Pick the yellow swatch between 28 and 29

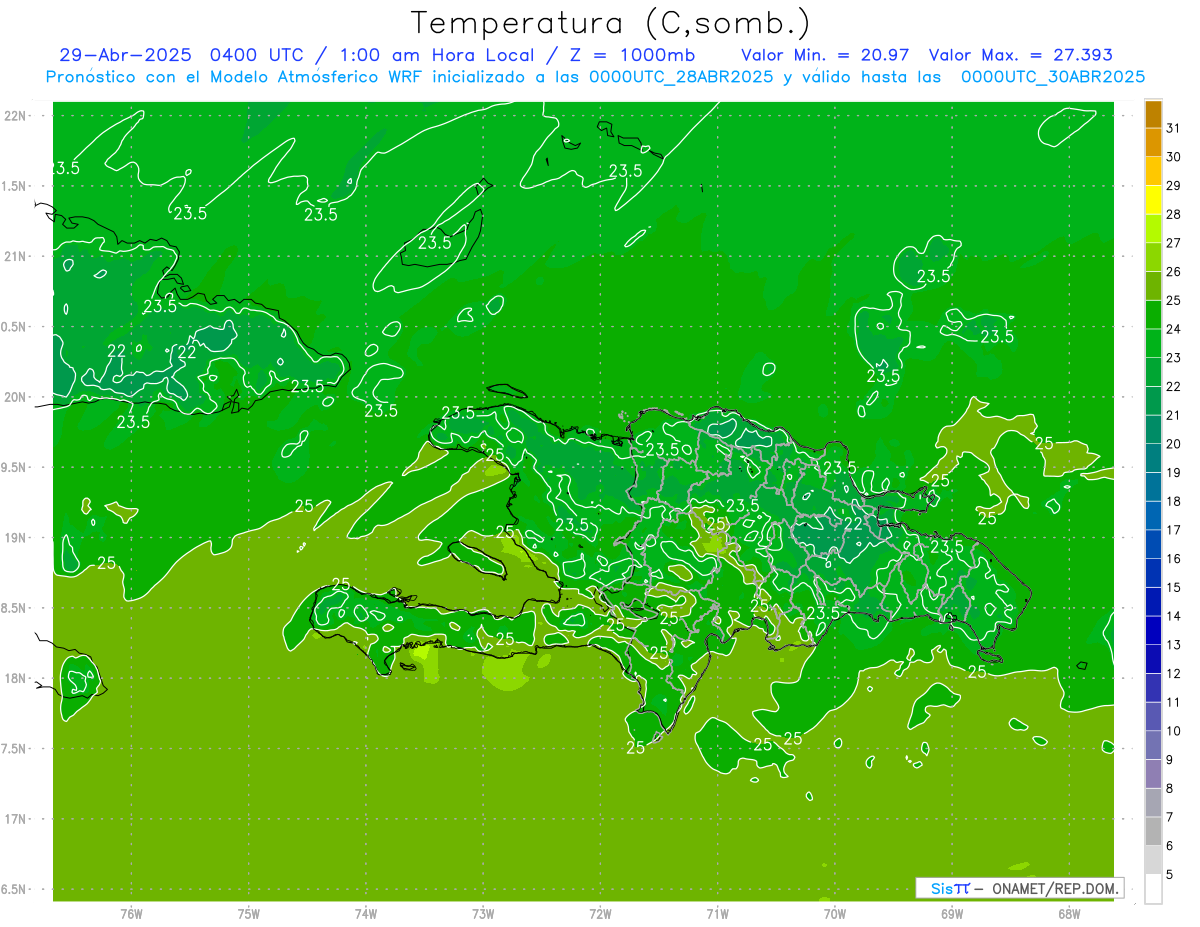1153,200
